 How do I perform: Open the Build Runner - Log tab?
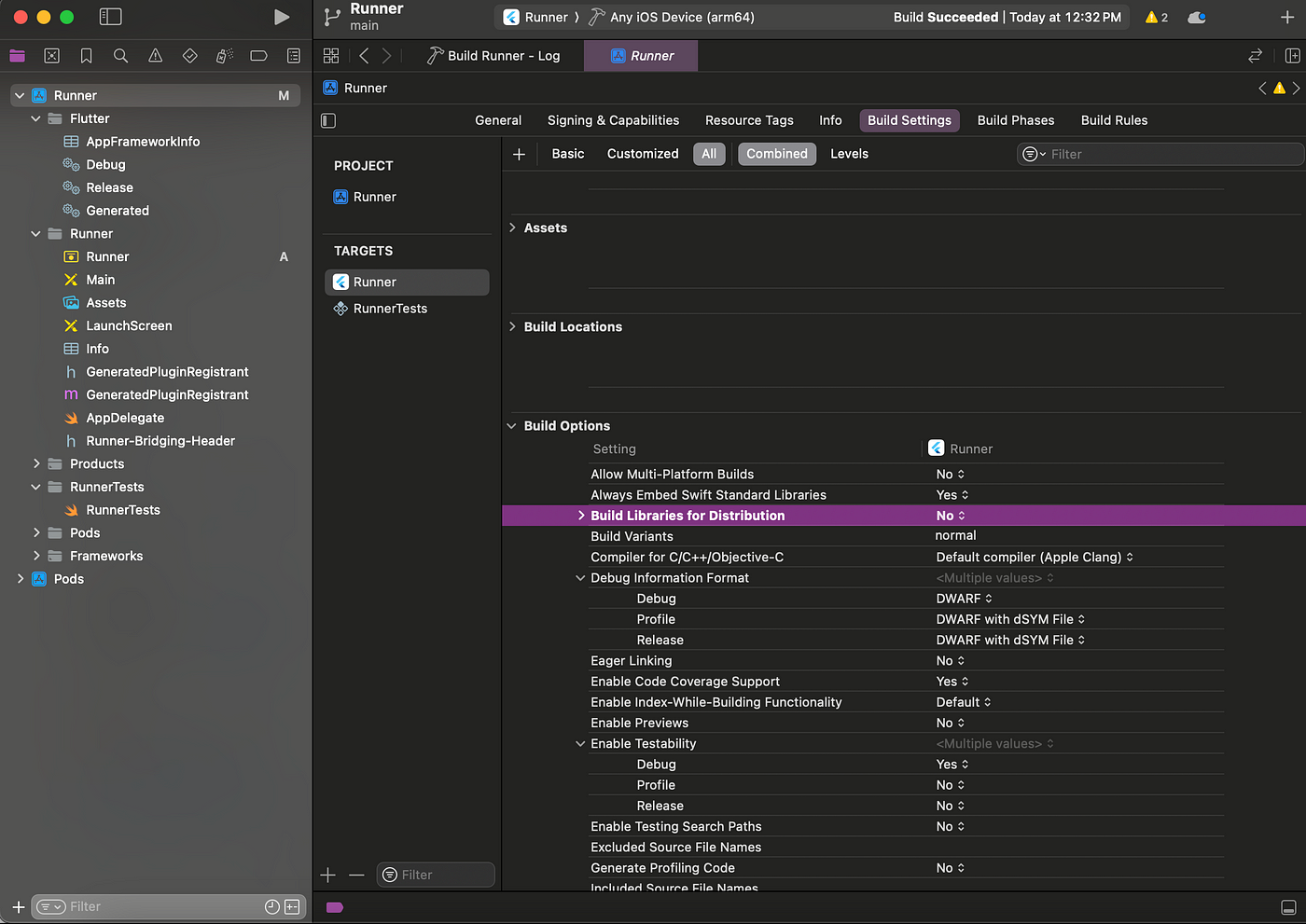494,56
